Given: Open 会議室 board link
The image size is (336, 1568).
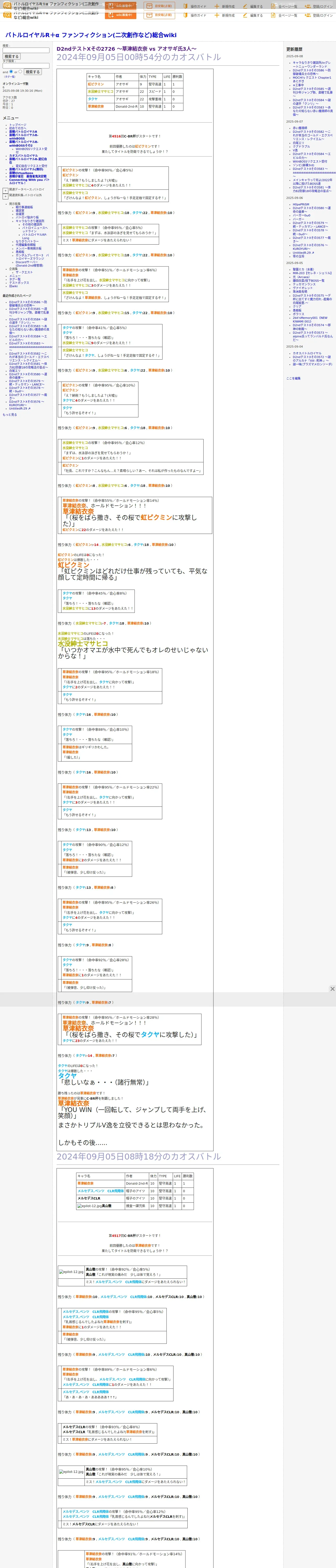Looking at the screenshot, I should coord(20,214).
